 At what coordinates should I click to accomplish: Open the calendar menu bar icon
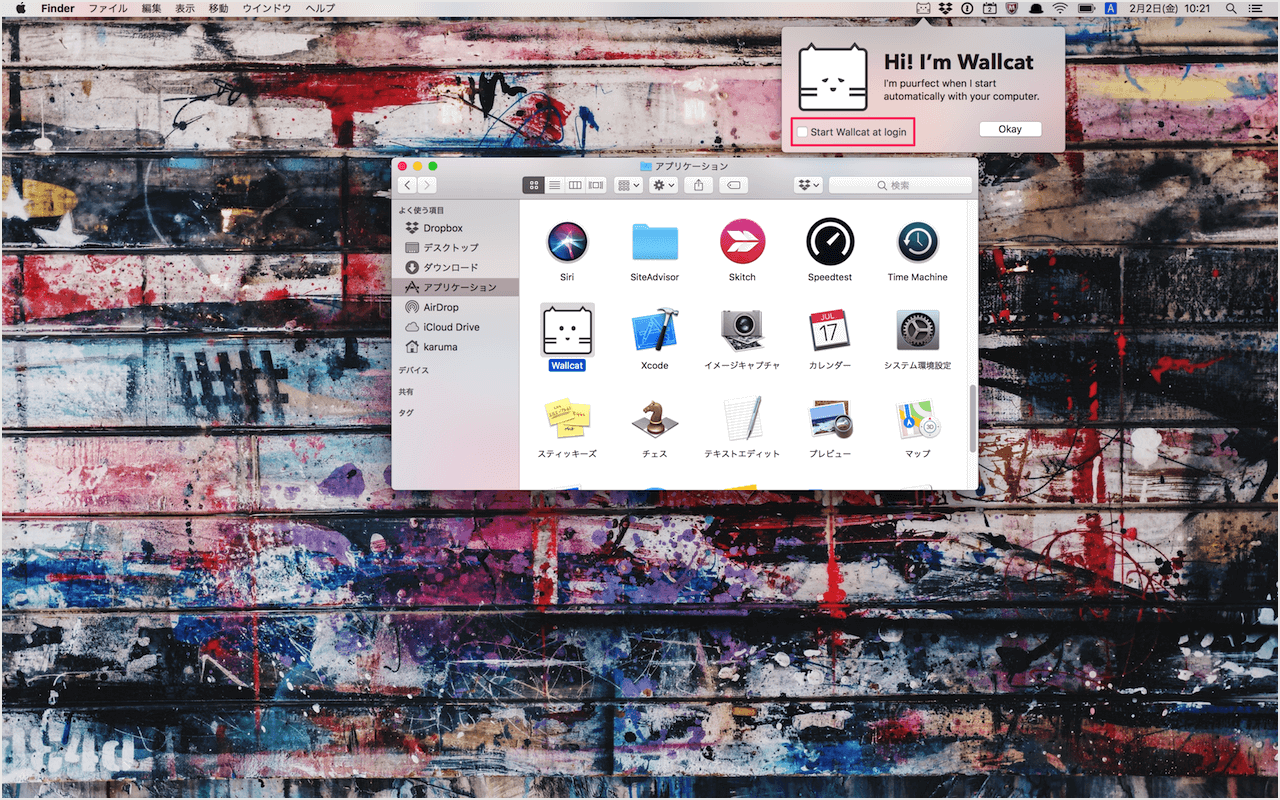(x=990, y=8)
